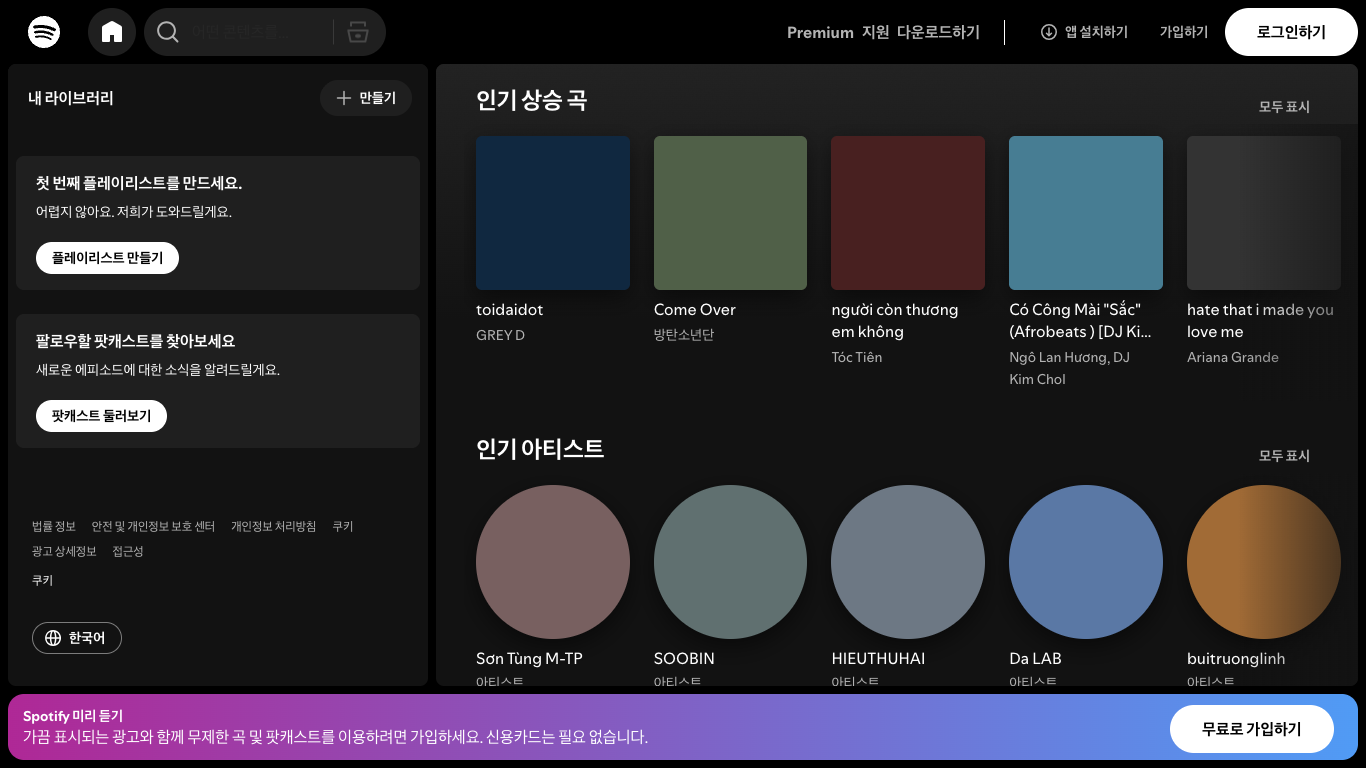Open the Premium link
The image size is (1366, 768).
820,32
